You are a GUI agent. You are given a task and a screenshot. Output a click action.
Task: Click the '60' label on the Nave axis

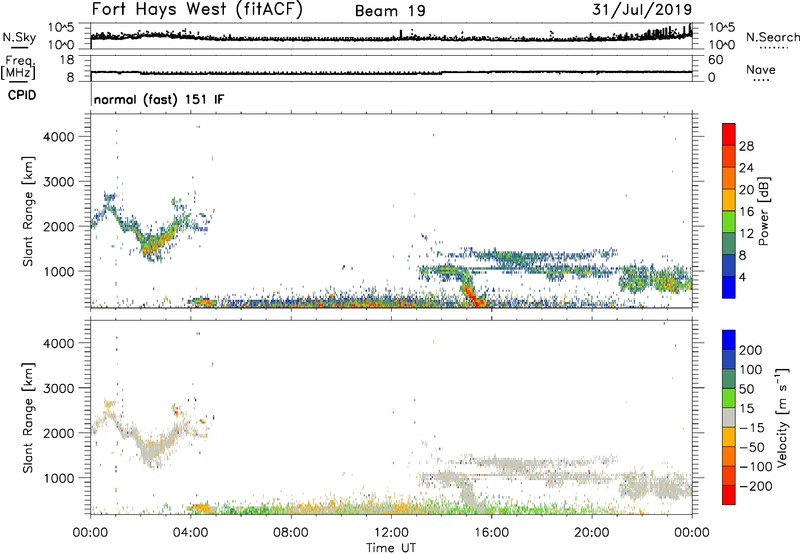click(715, 60)
